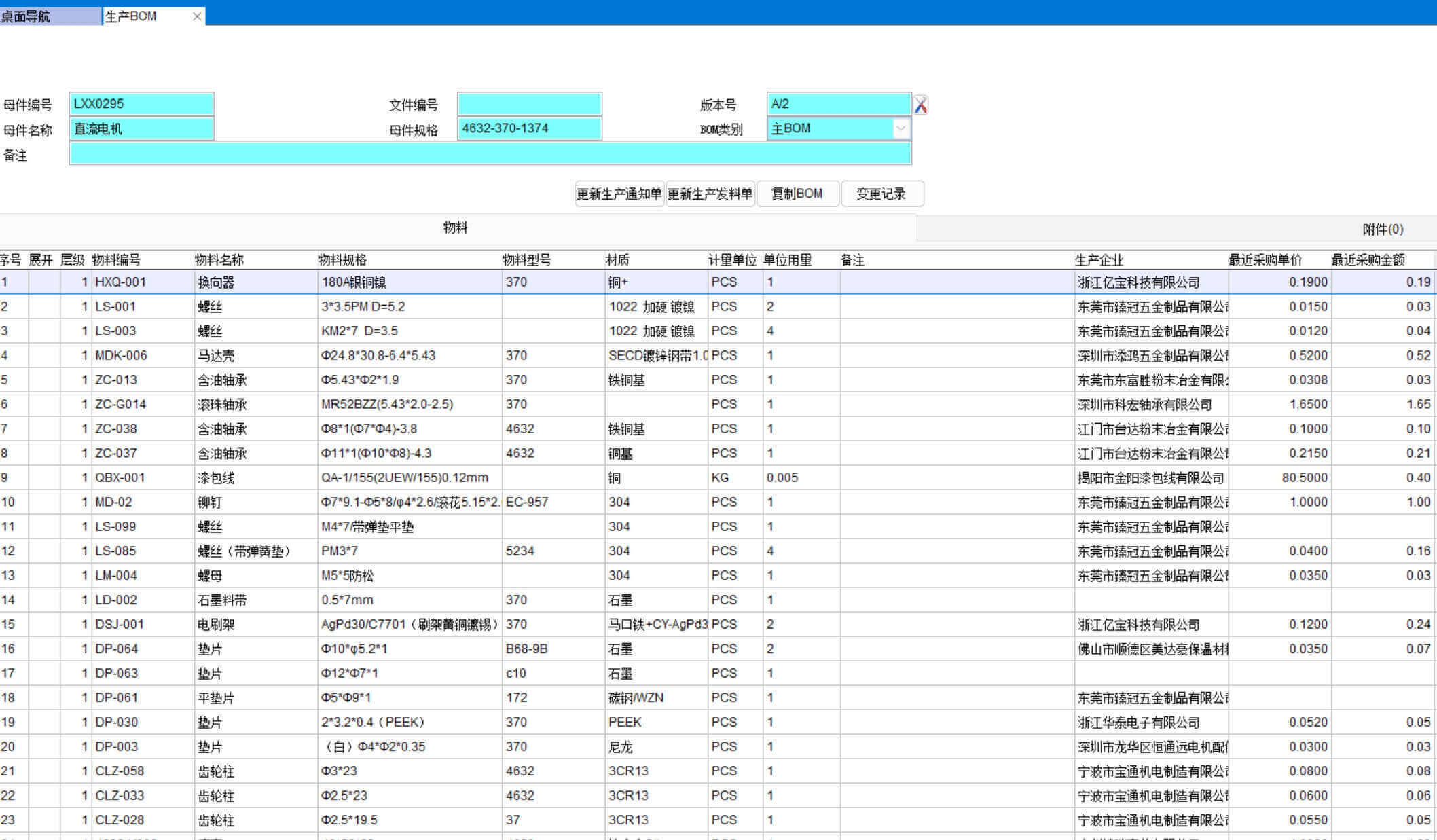Click the tools icon beside 版本号 field

920,105
